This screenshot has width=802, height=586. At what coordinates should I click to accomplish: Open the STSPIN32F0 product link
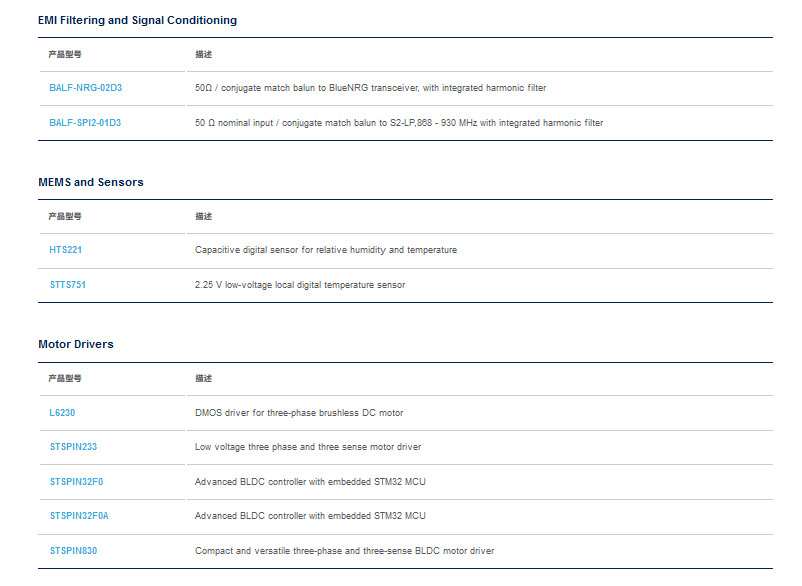point(76,482)
